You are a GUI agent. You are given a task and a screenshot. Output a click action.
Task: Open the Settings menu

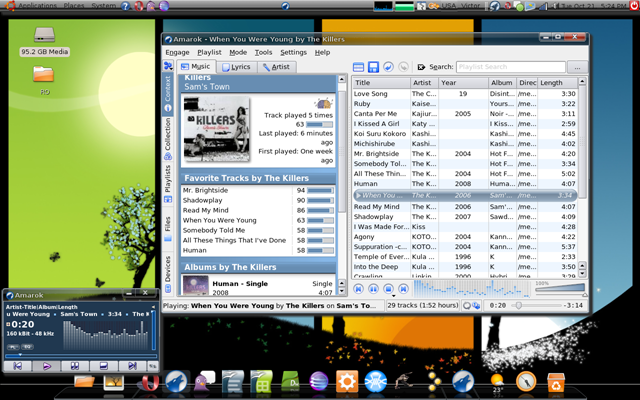[x=293, y=53]
